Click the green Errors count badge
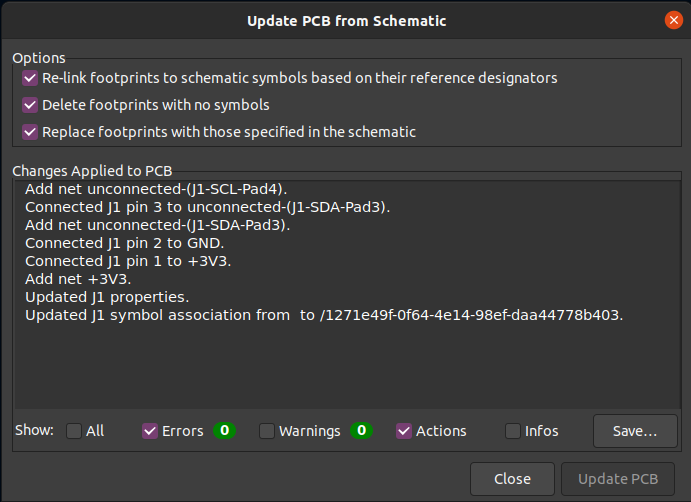 point(225,431)
